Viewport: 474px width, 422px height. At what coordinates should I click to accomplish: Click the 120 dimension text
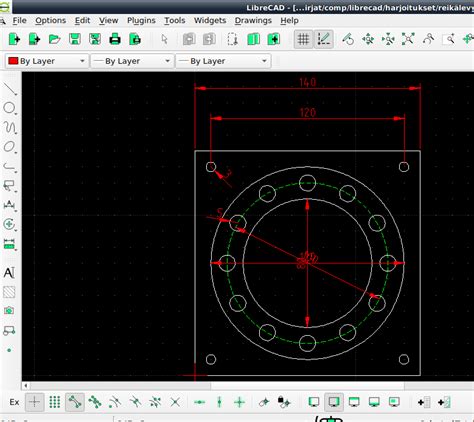[x=307, y=112]
